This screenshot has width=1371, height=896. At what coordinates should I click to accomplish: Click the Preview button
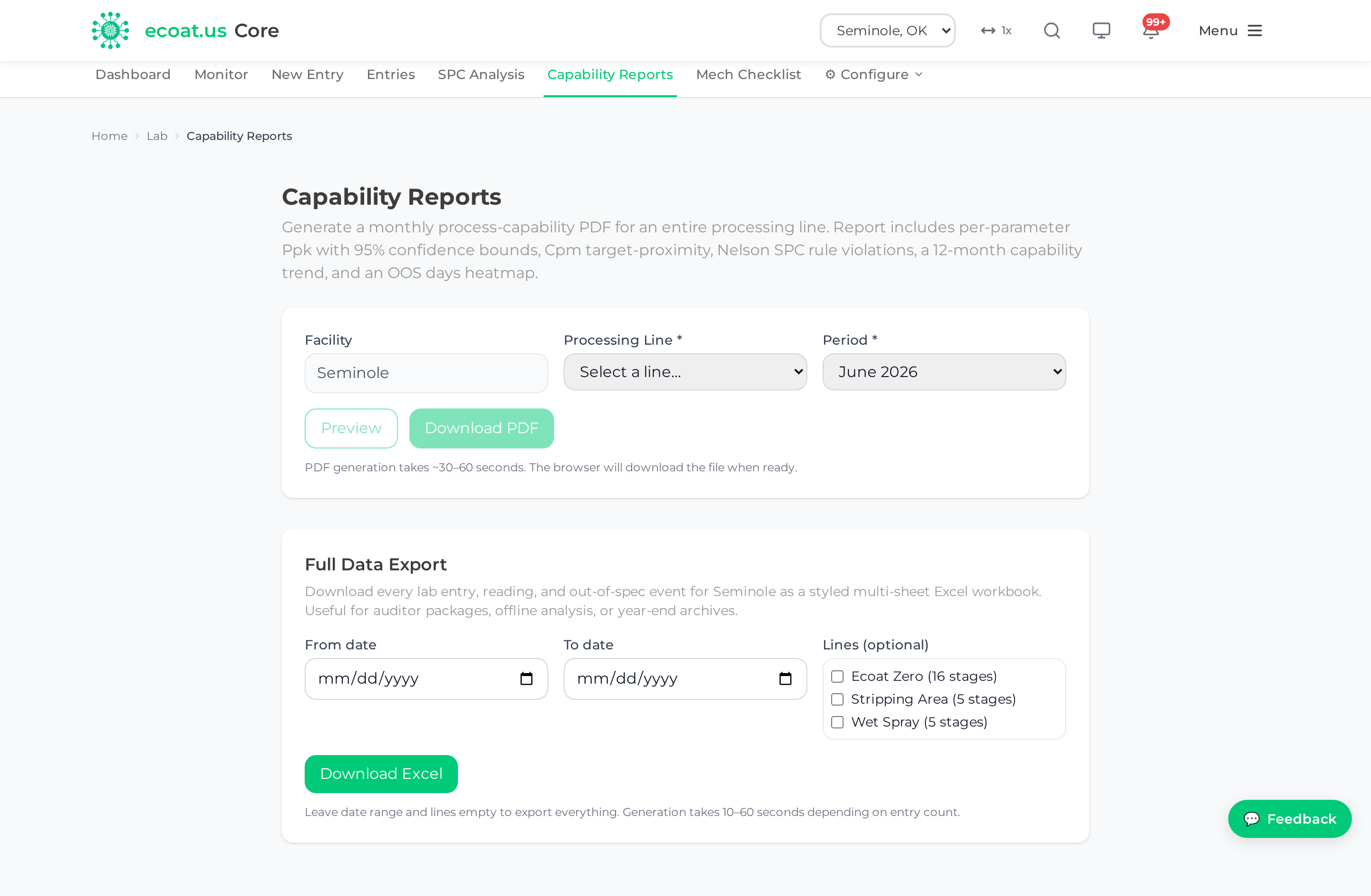tap(351, 428)
